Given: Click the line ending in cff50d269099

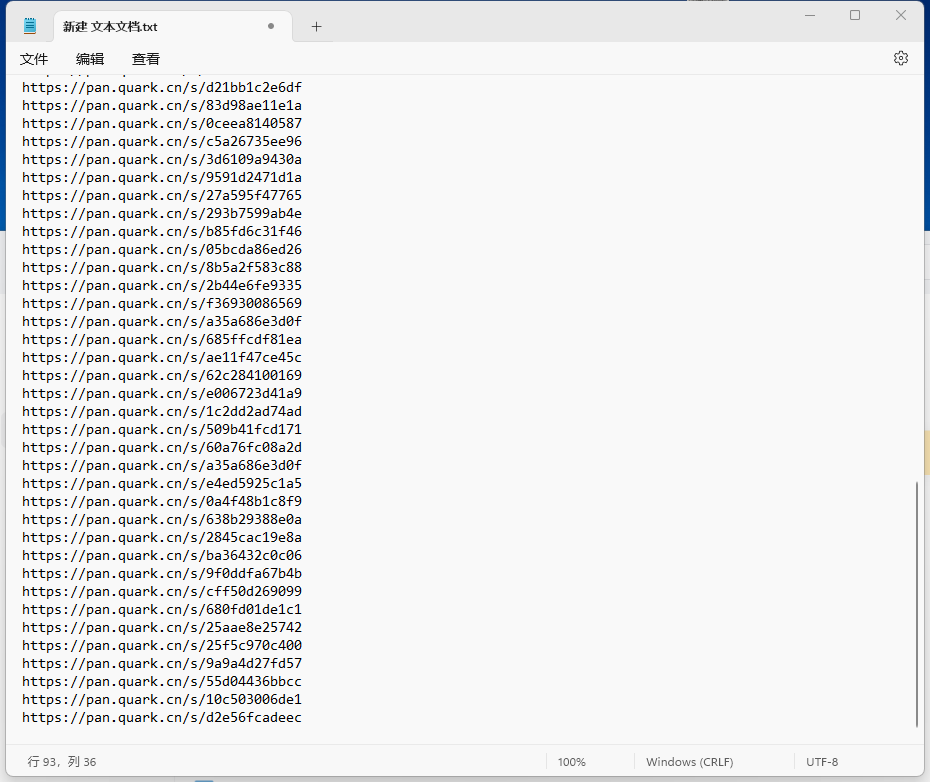Looking at the screenshot, I should tap(162, 592).
